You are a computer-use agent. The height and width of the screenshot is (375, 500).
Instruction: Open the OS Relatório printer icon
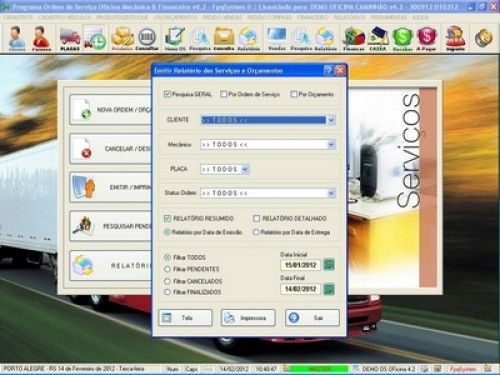248,38
